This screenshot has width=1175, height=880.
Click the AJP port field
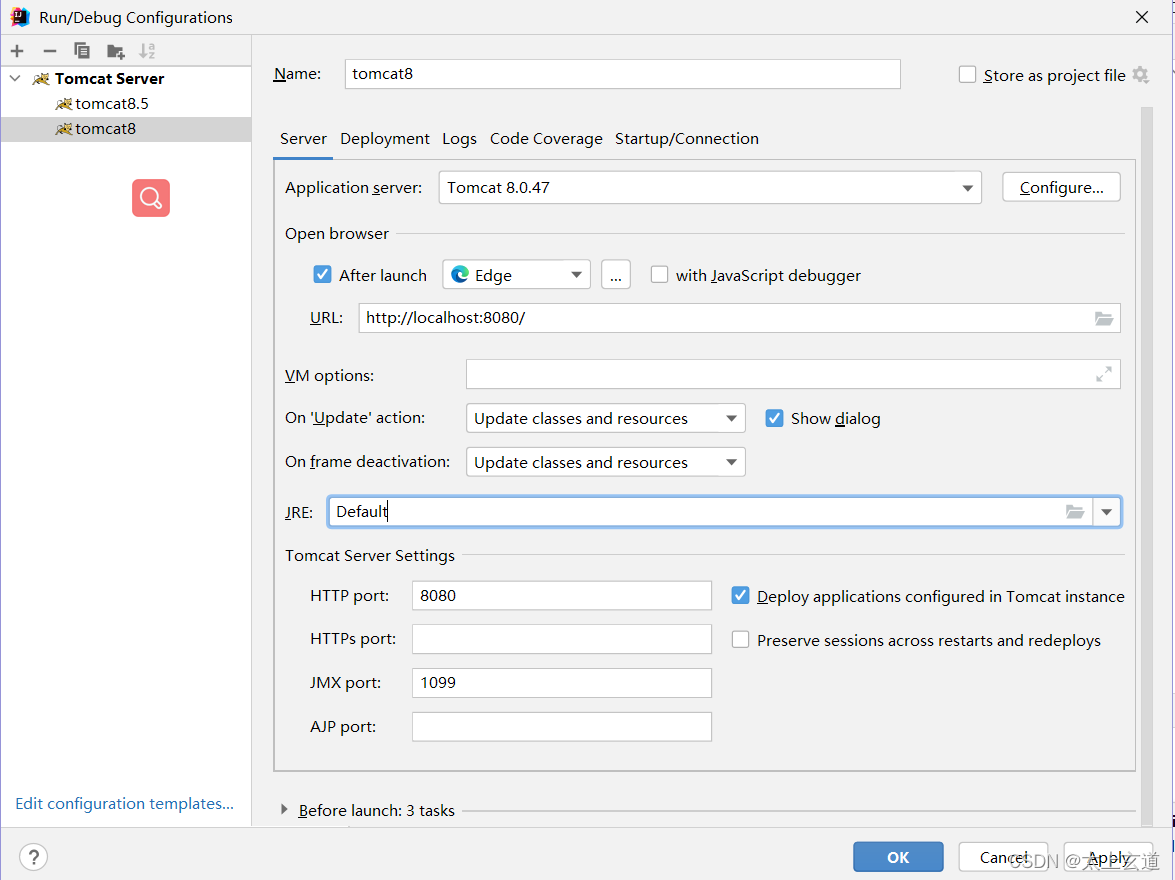561,726
